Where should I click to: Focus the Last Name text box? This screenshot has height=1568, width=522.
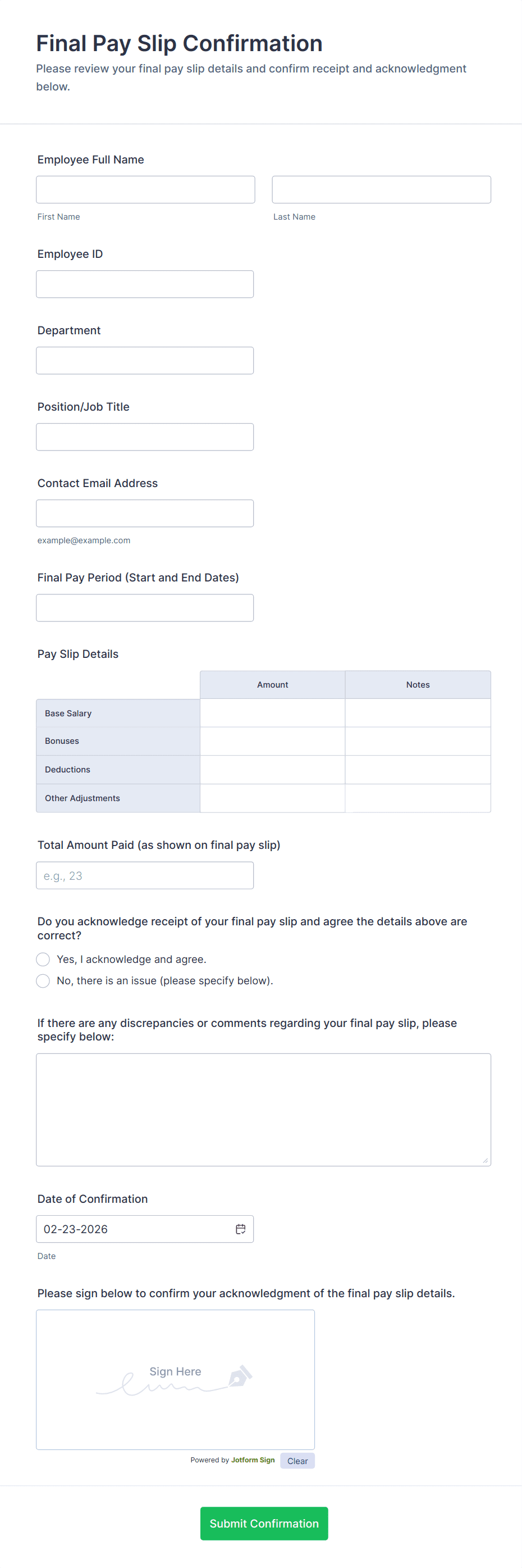click(381, 190)
